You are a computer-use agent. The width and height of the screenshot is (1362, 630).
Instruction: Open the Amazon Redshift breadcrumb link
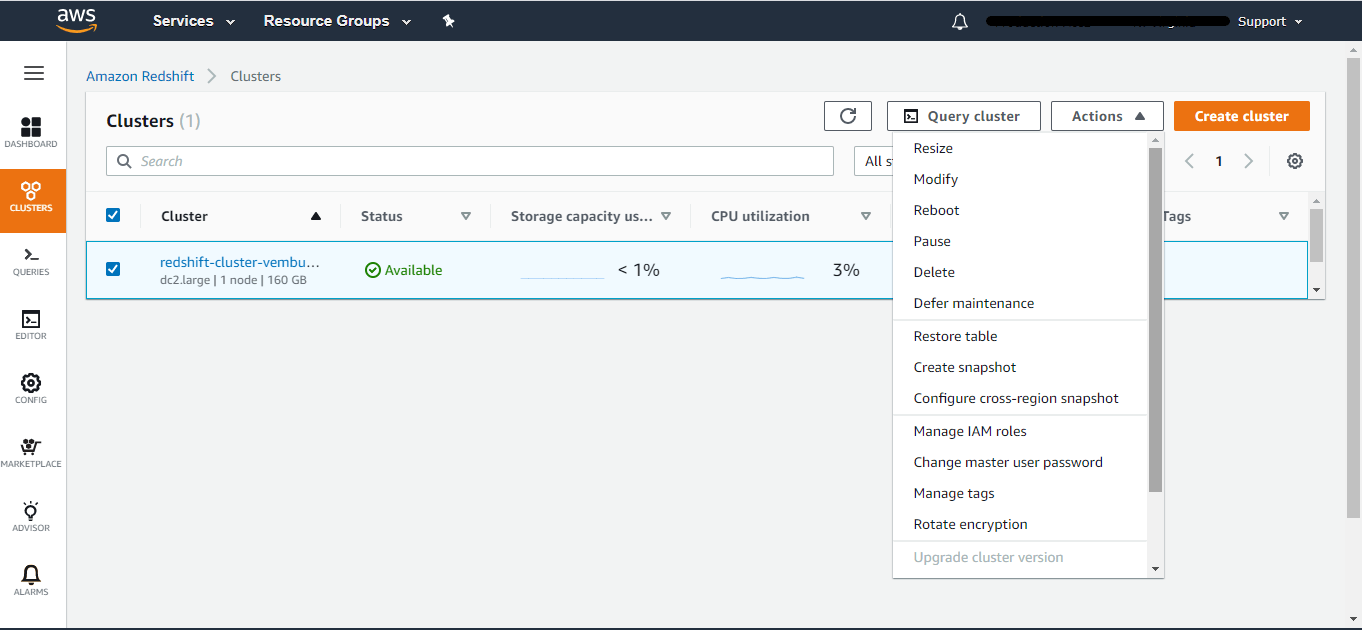(140, 76)
